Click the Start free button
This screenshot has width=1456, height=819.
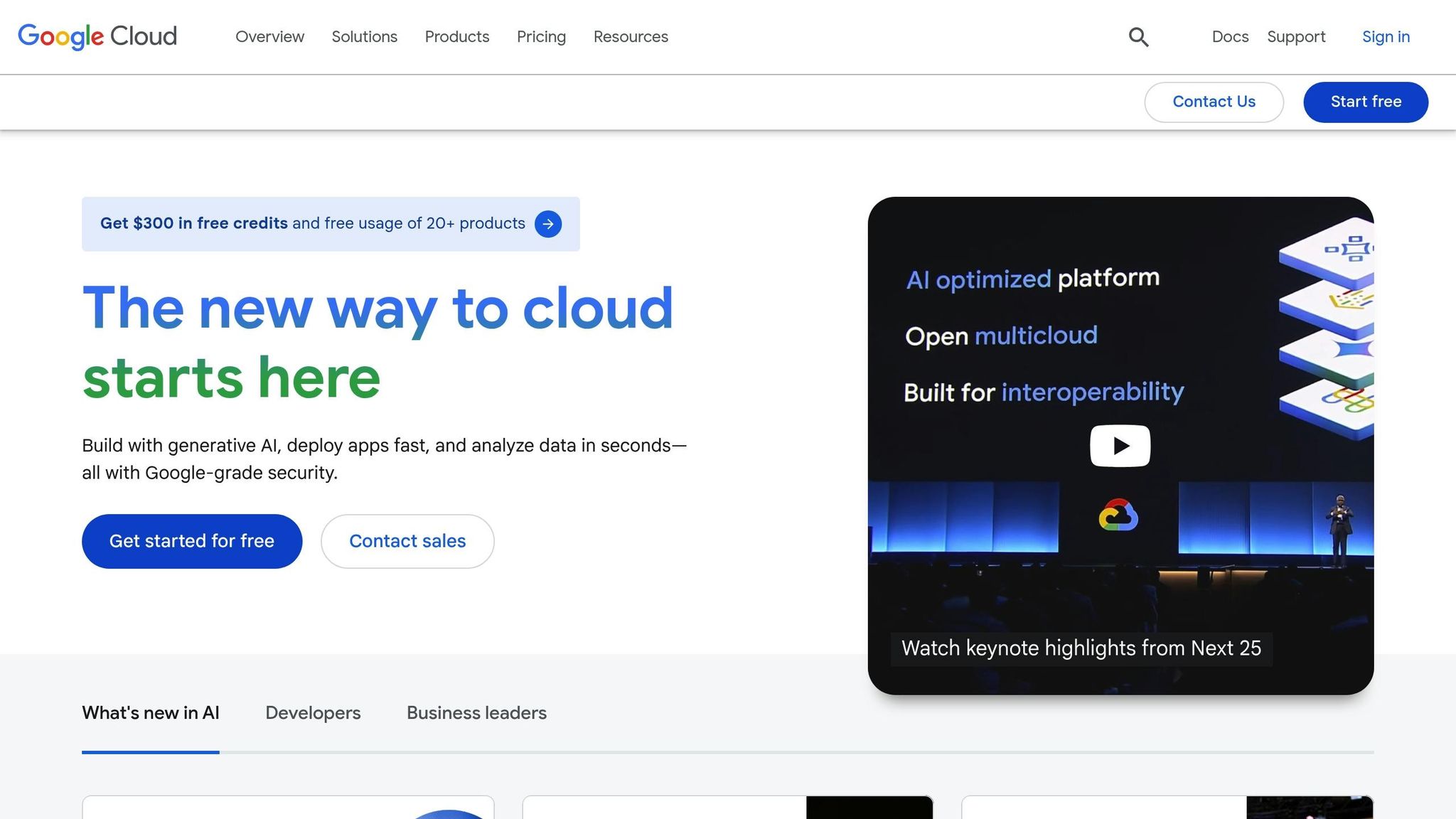click(1365, 102)
